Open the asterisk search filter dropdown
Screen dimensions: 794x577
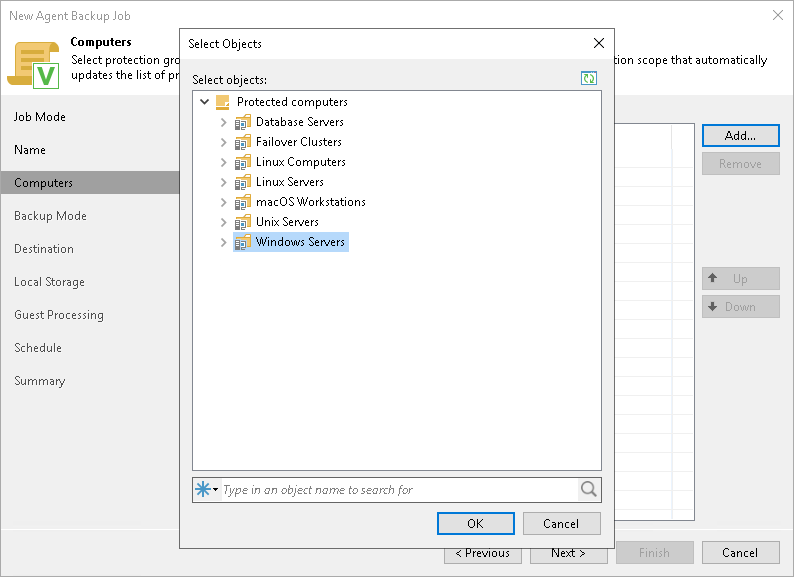click(x=207, y=489)
